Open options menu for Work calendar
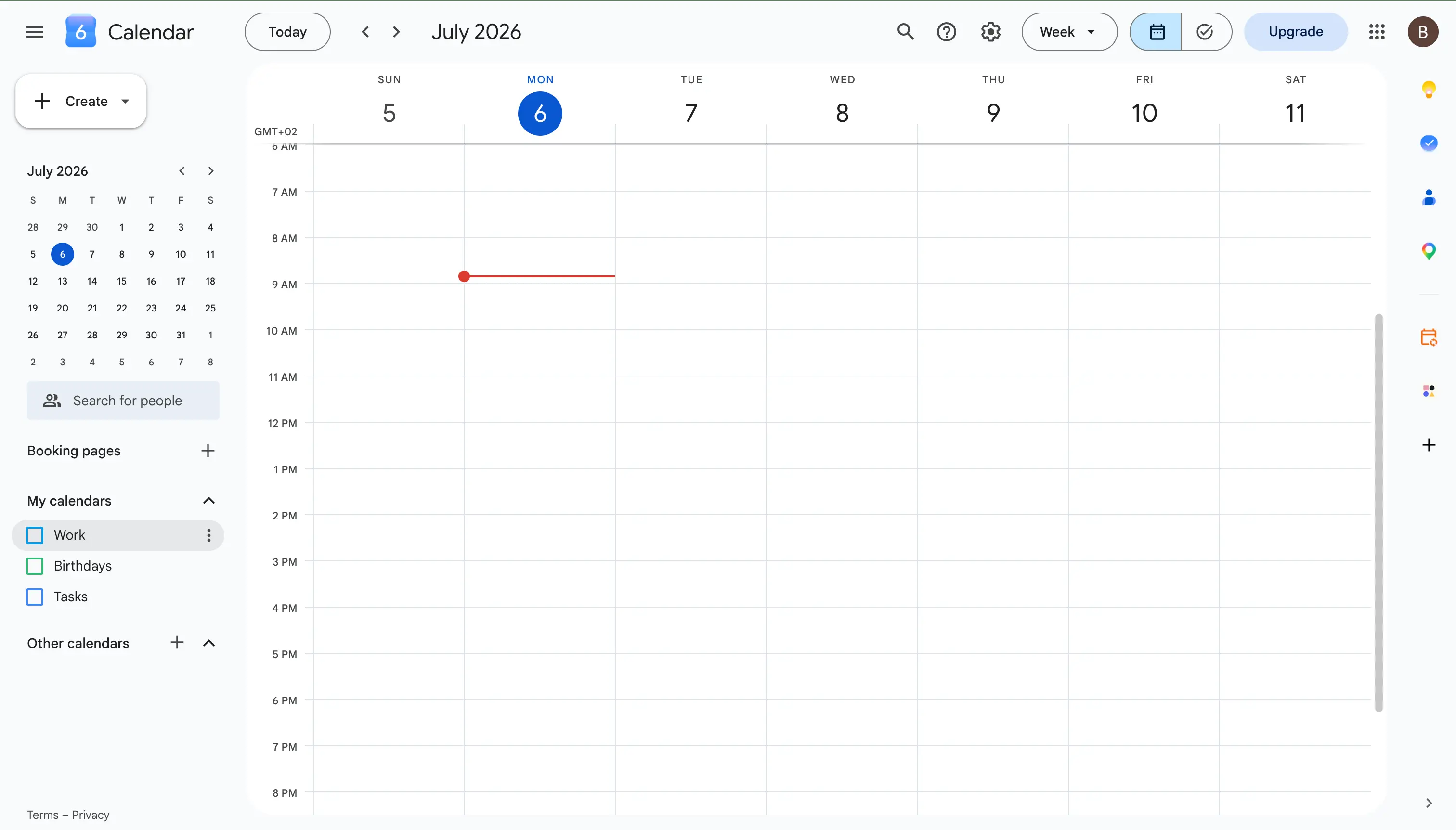Screen dimensions: 1456x830 pos(208,535)
